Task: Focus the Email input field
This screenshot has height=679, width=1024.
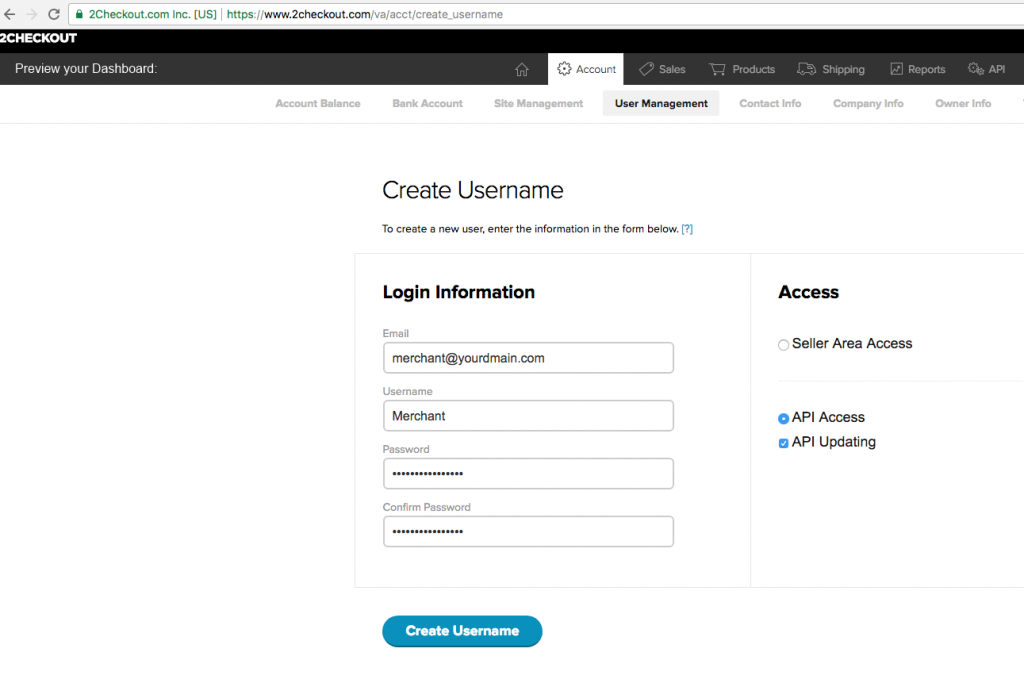Action: pyautogui.click(x=528, y=358)
